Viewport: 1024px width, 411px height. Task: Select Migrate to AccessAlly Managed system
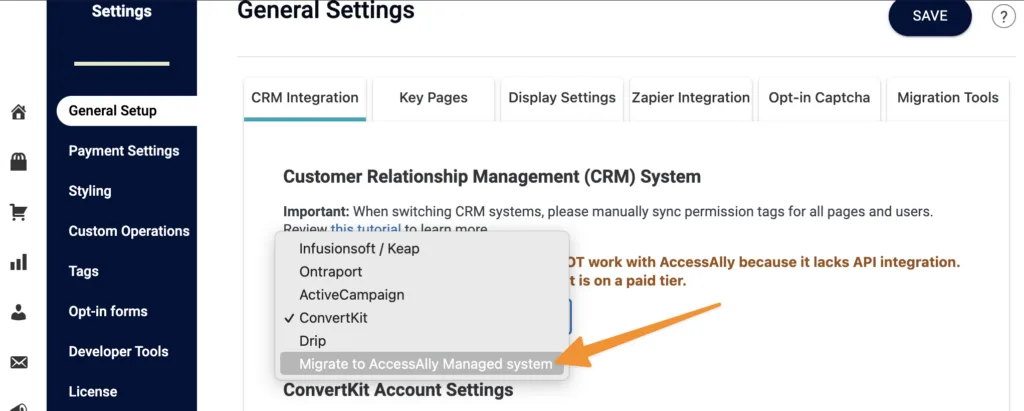point(421,364)
